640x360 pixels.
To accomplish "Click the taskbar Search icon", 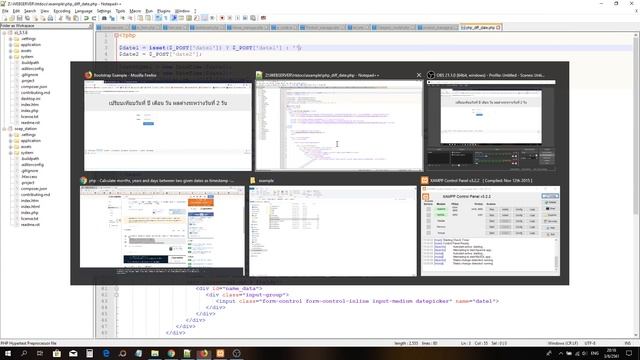I will 24,353.
